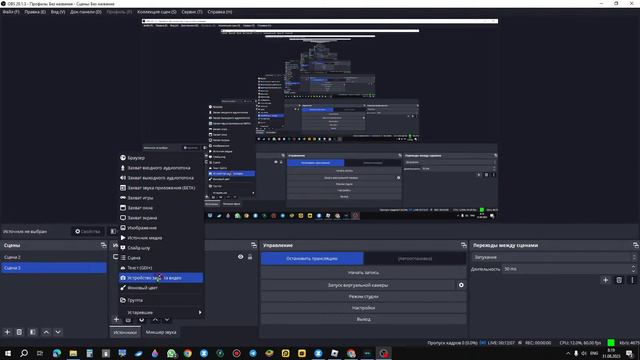Undock the Источники panel via its header icon
640x360 pixels.
pyautogui.click(x=254, y=245)
